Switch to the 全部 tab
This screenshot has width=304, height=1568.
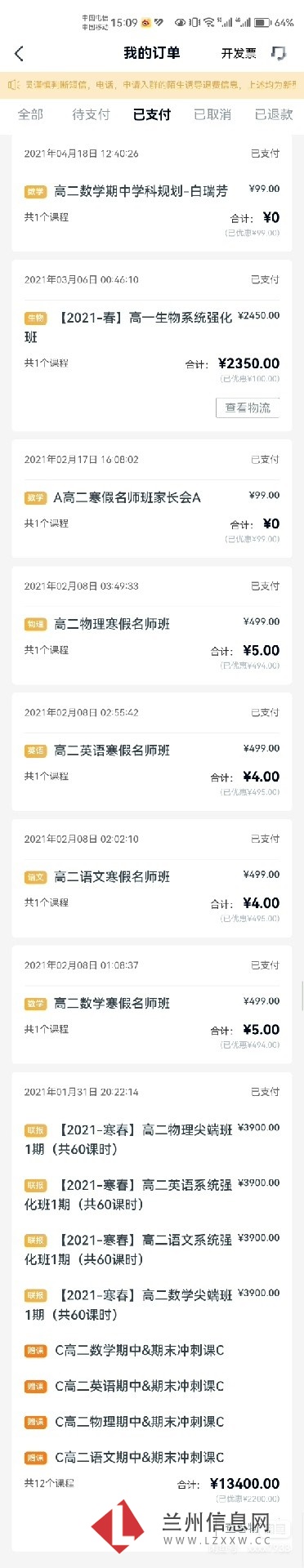[x=30, y=114]
